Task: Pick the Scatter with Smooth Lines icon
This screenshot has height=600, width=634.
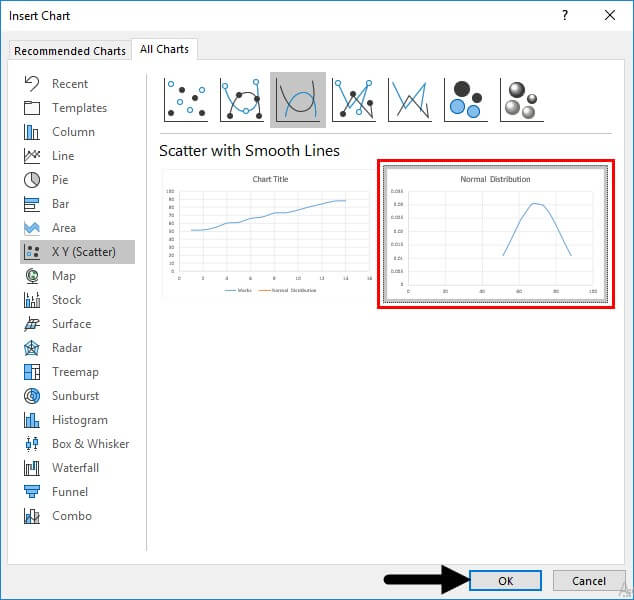Action: [298, 100]
